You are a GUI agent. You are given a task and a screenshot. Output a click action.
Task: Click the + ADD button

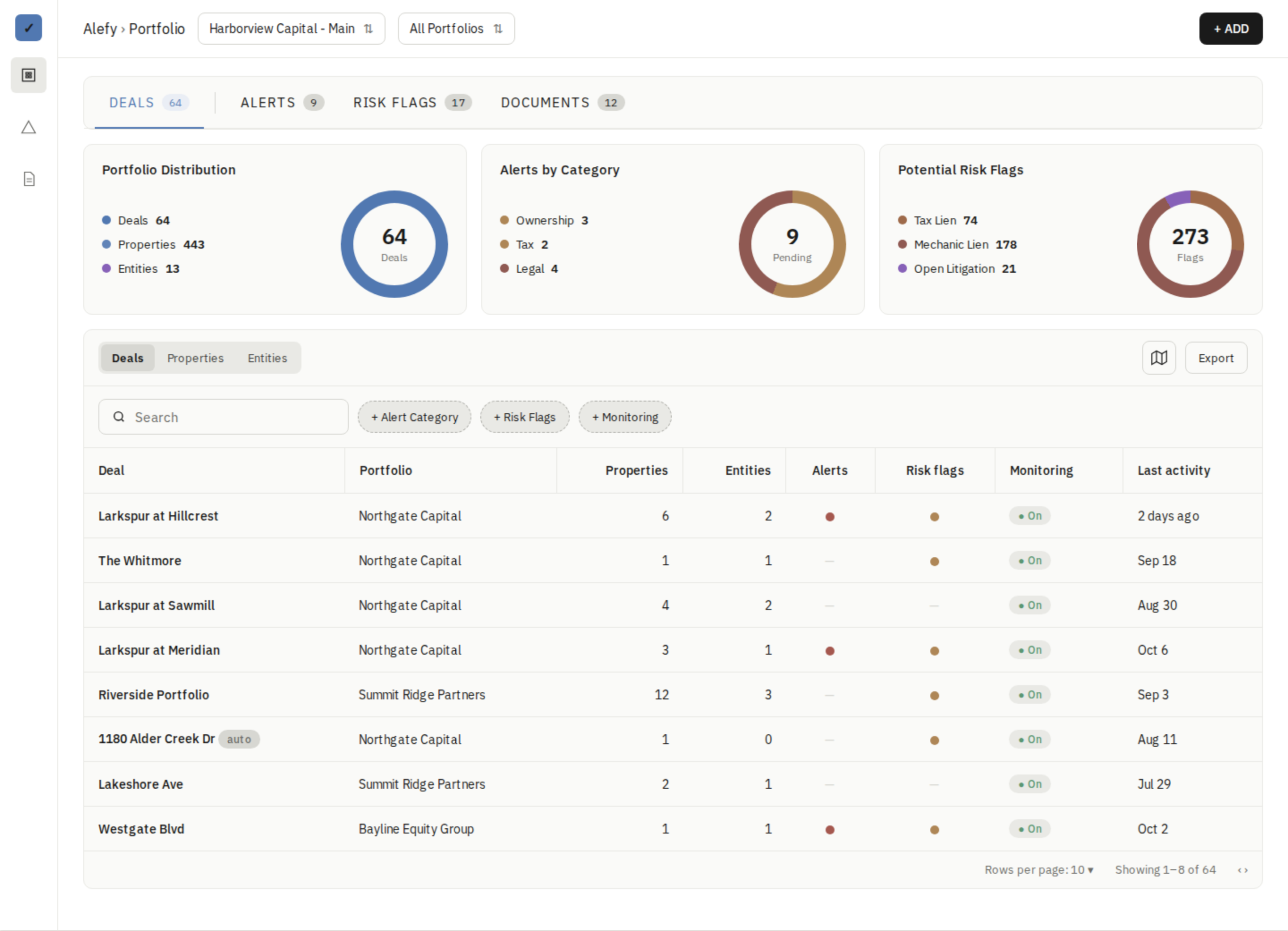point(1231,28)
